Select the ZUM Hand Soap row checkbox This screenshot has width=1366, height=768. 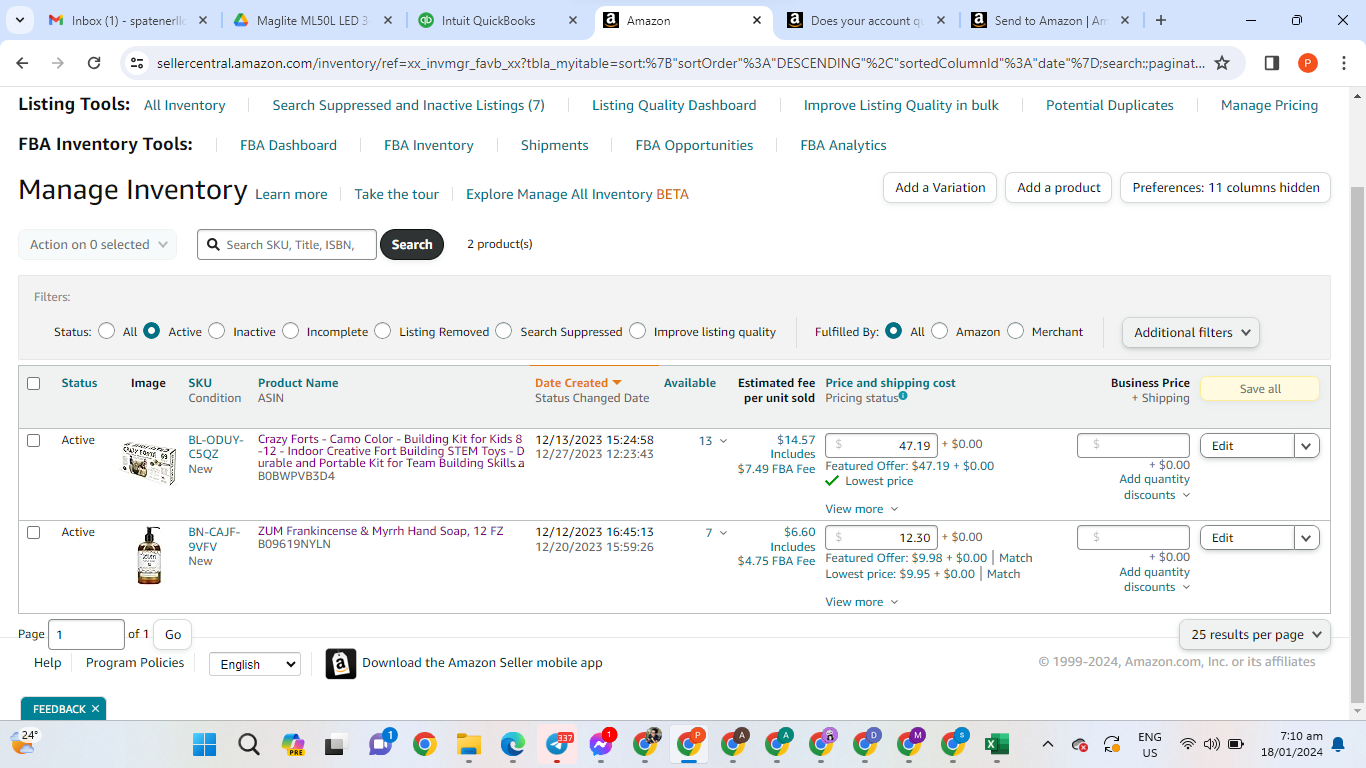34,532
